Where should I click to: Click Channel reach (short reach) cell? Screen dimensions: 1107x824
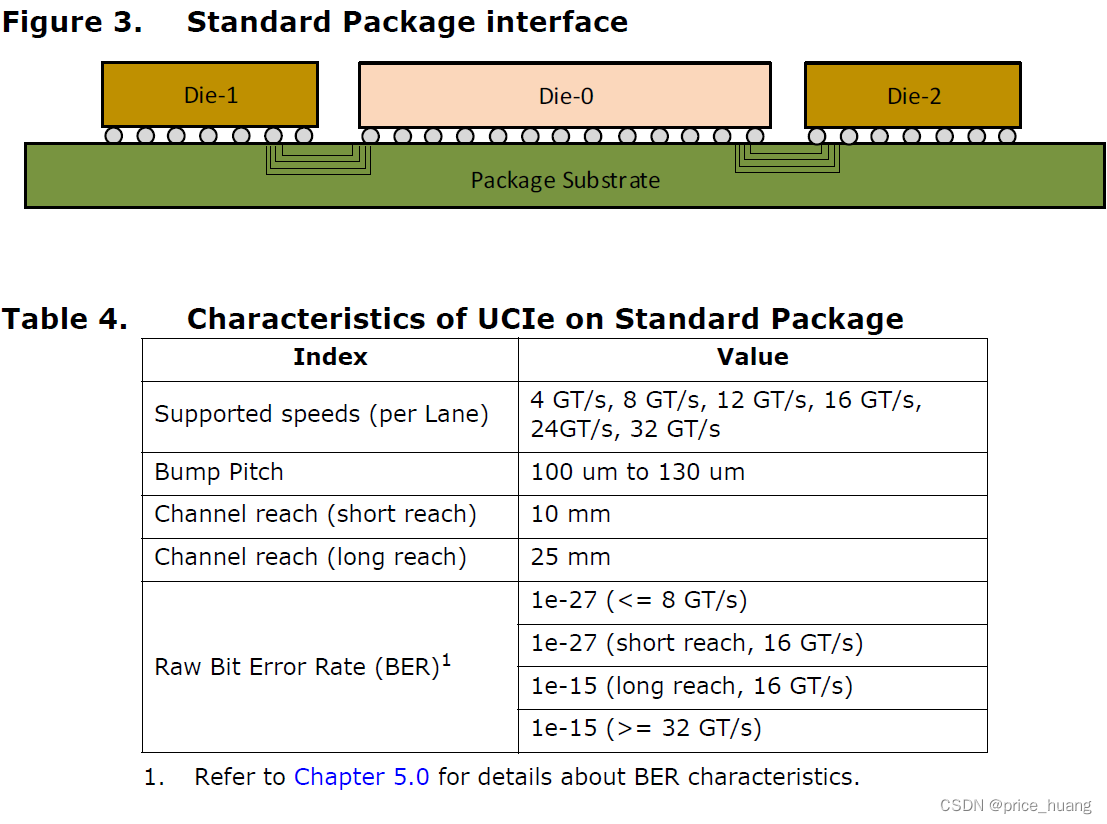tap(330, 515)
